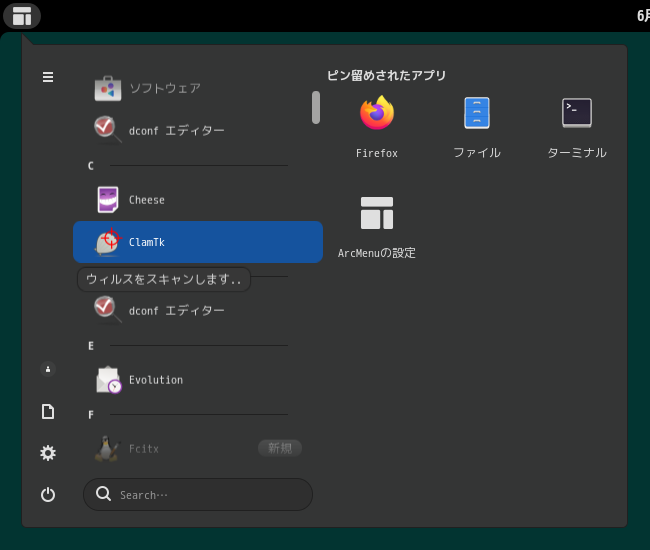Click the date text in top panel
Image resolution: width=650 pixels, height=550 pixels.
click(643, 16)
